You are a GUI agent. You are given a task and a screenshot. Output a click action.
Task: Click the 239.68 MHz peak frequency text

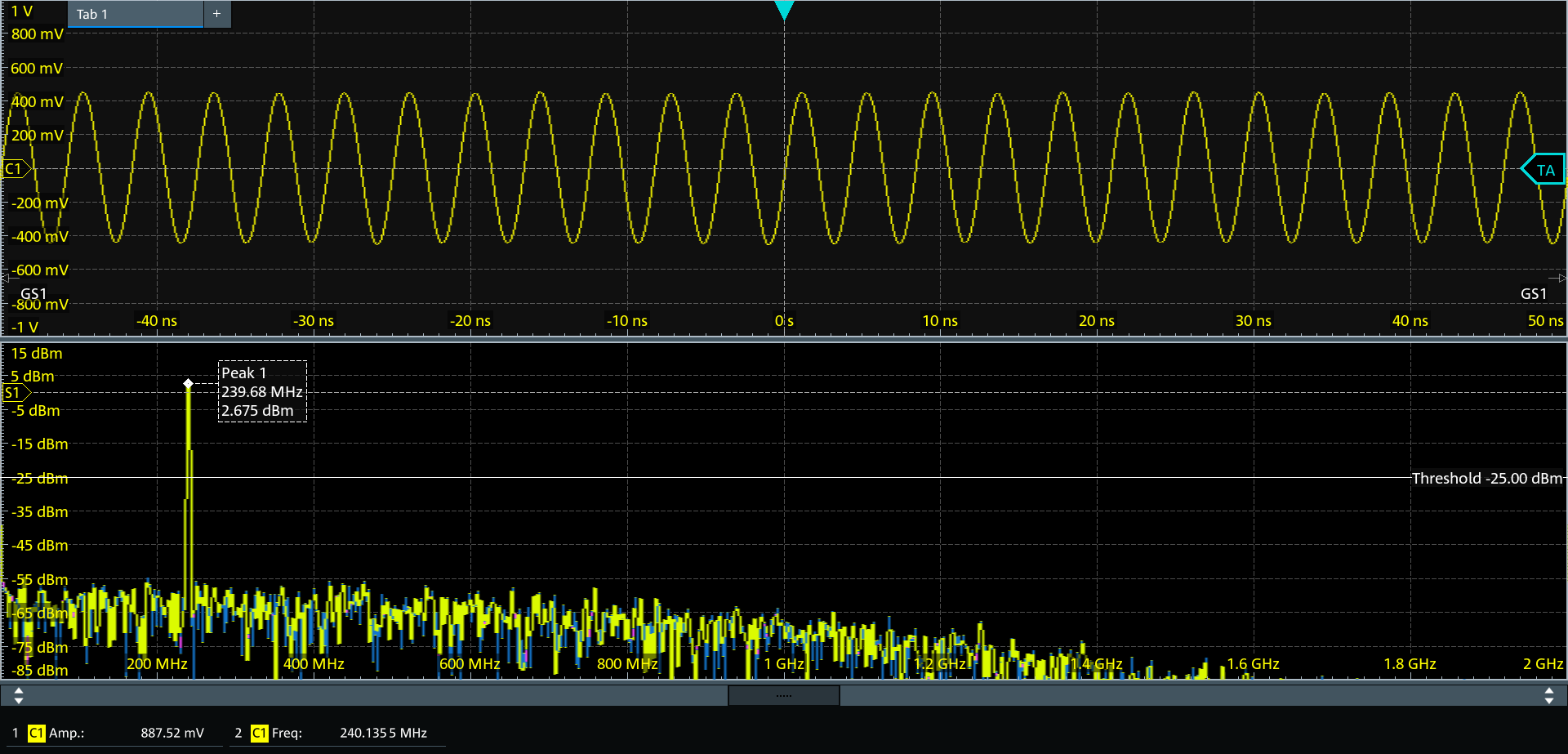point(262,392)
